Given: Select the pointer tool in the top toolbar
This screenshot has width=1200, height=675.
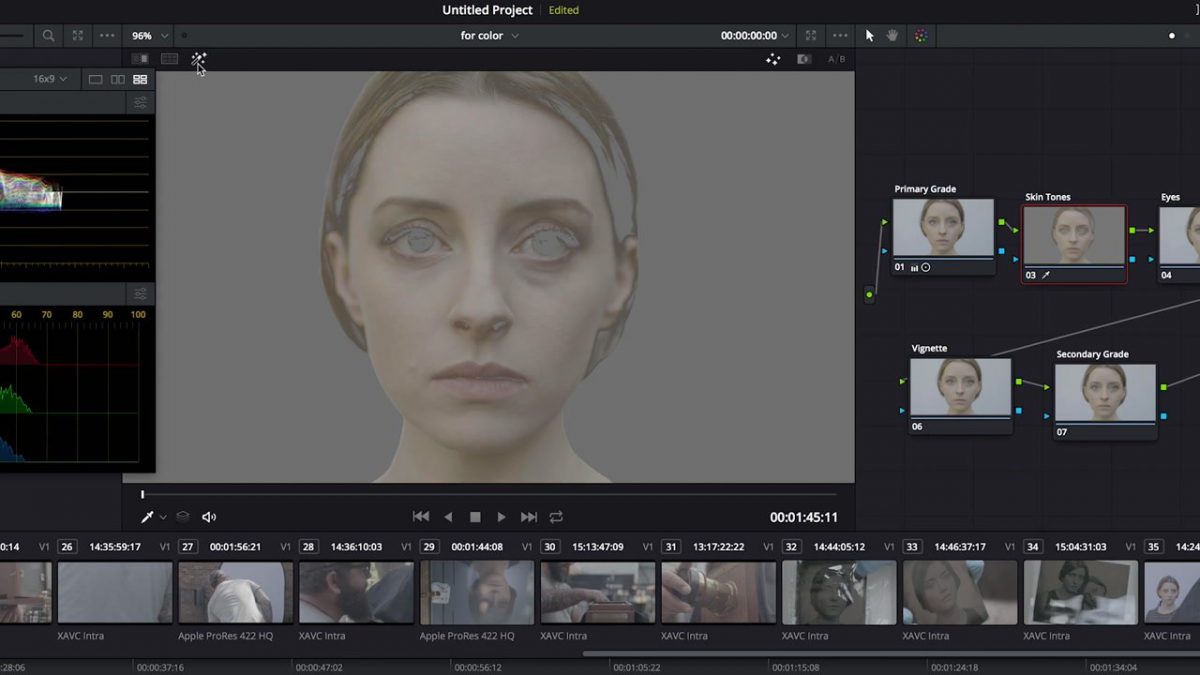Looking at the screenshot, I should click(870, 35).
